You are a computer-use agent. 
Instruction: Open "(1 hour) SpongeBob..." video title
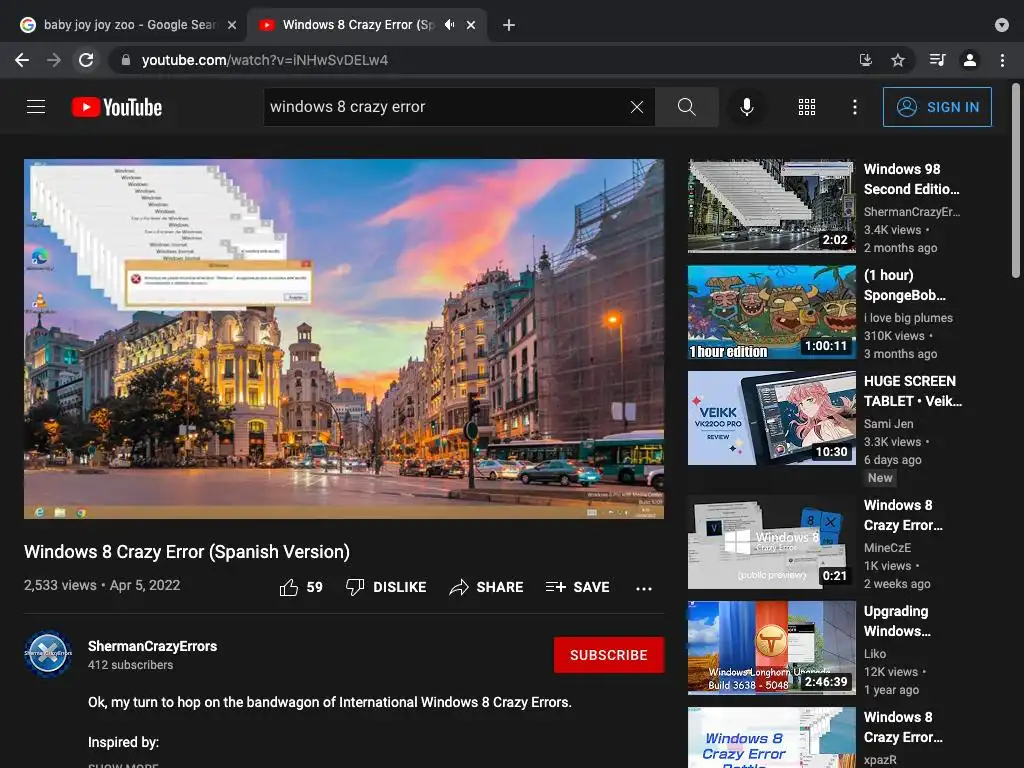click(904, 285)
